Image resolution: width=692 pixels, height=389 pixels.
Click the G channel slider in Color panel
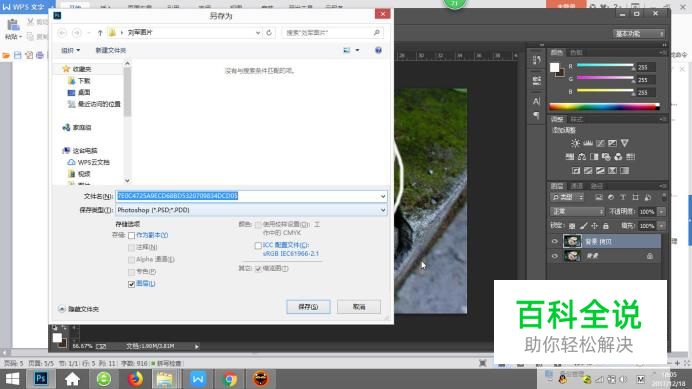[x=605, y=78]
